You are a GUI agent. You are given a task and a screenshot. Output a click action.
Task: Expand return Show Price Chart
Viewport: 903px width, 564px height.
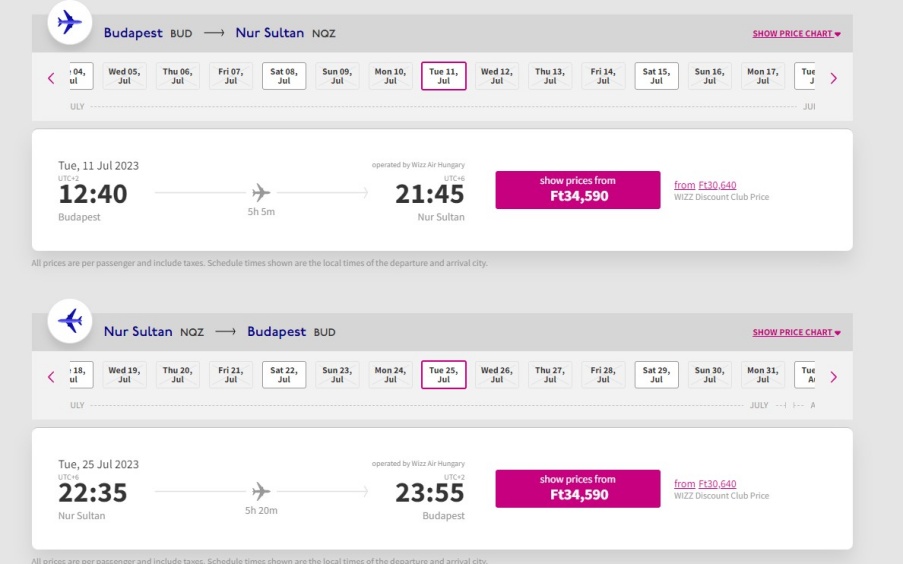pos(796,332)
